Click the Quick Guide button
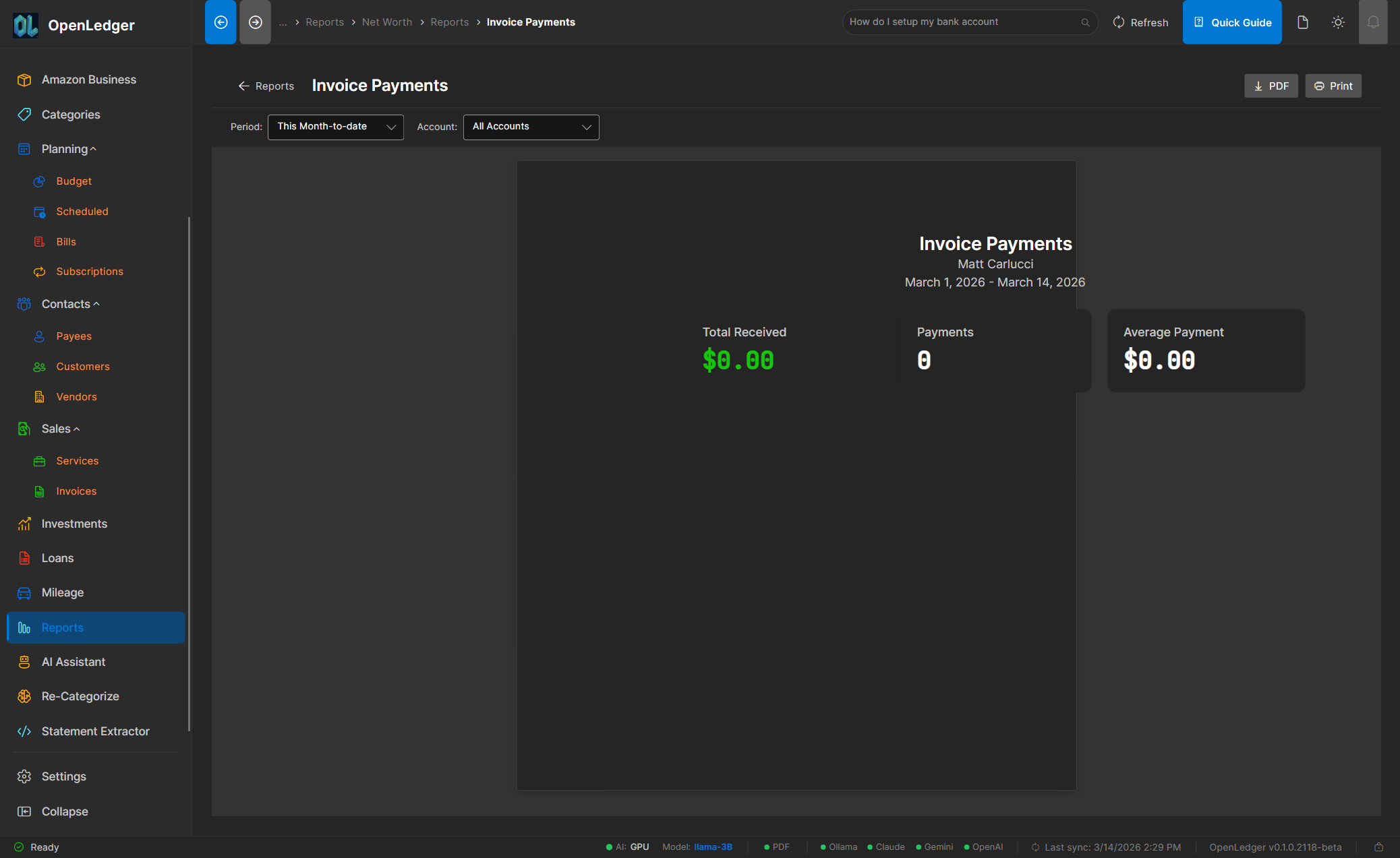 [1231, 22]
